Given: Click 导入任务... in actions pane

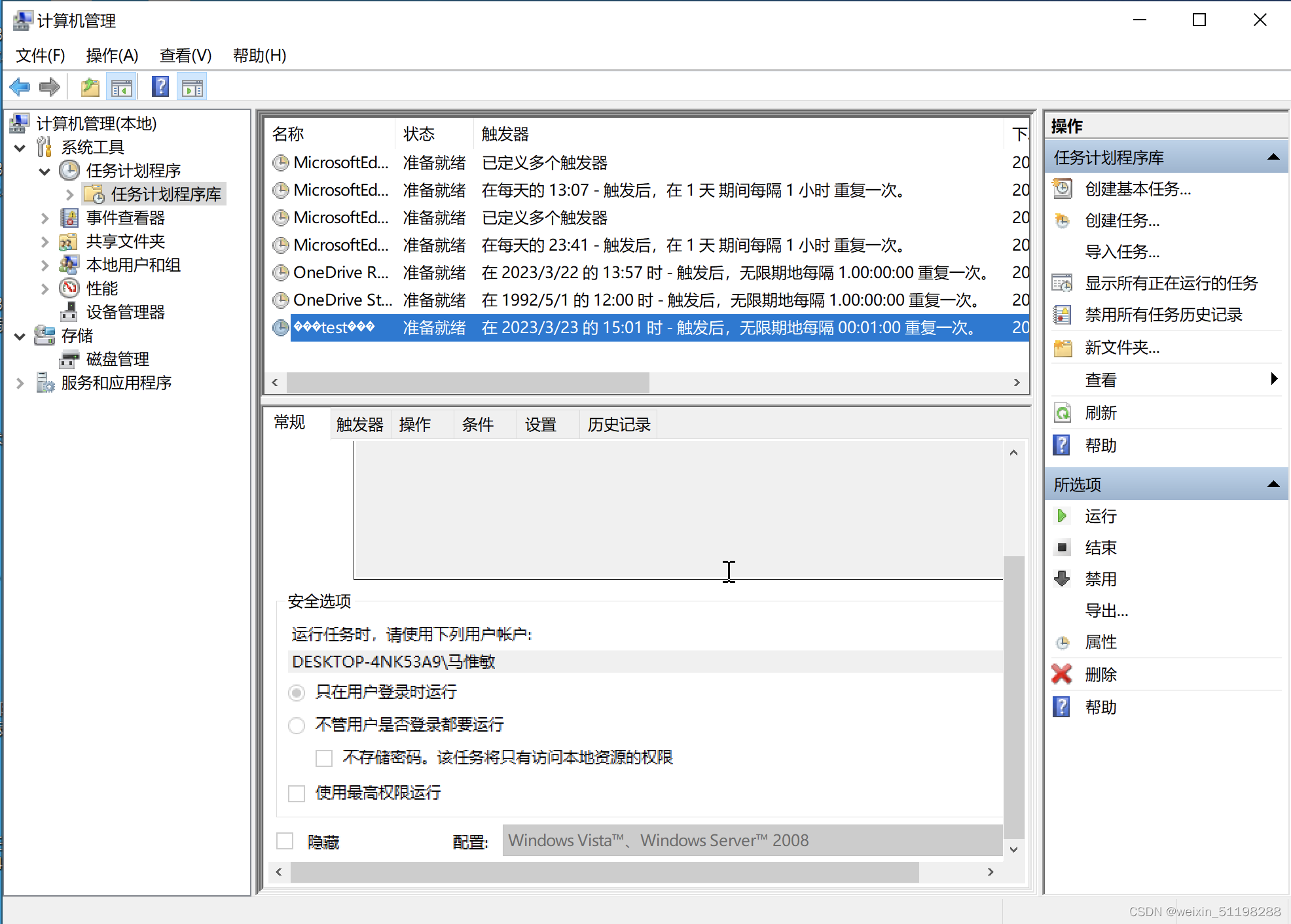Looking at the screenshot, I should (1122, 252).
